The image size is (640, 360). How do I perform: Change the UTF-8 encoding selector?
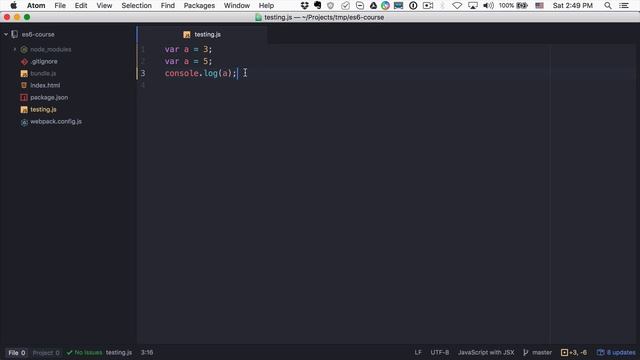(440, 353)
